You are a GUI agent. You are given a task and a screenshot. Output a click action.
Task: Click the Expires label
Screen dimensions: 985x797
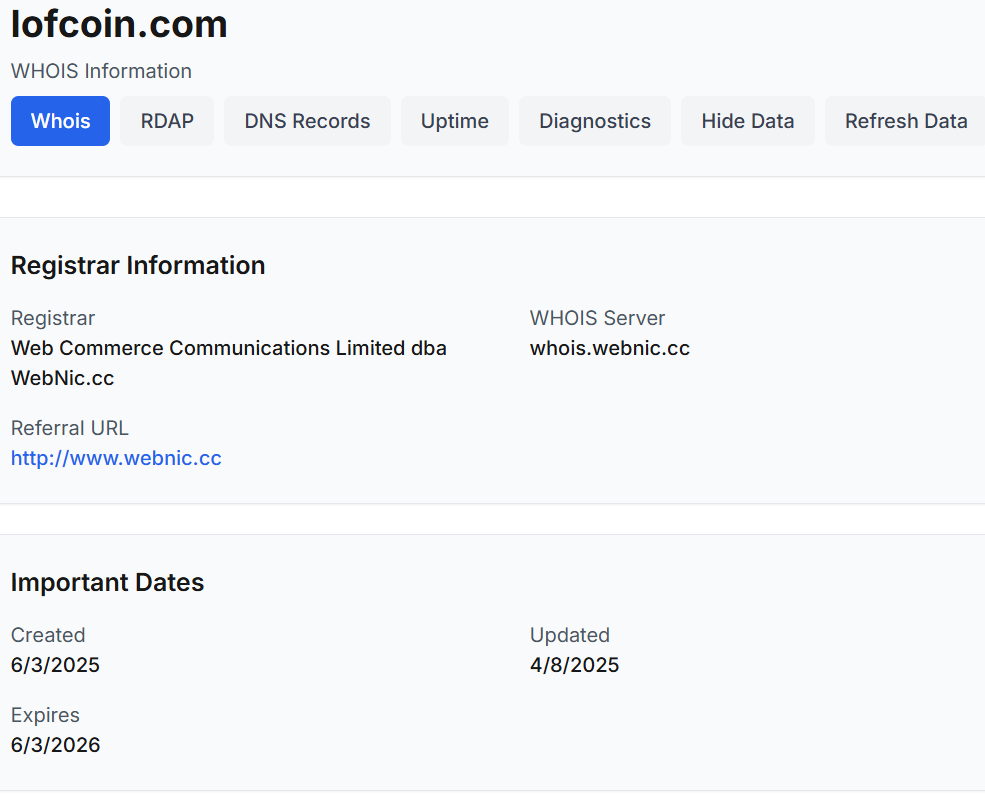pyautogui.click(x=45, y=715)
